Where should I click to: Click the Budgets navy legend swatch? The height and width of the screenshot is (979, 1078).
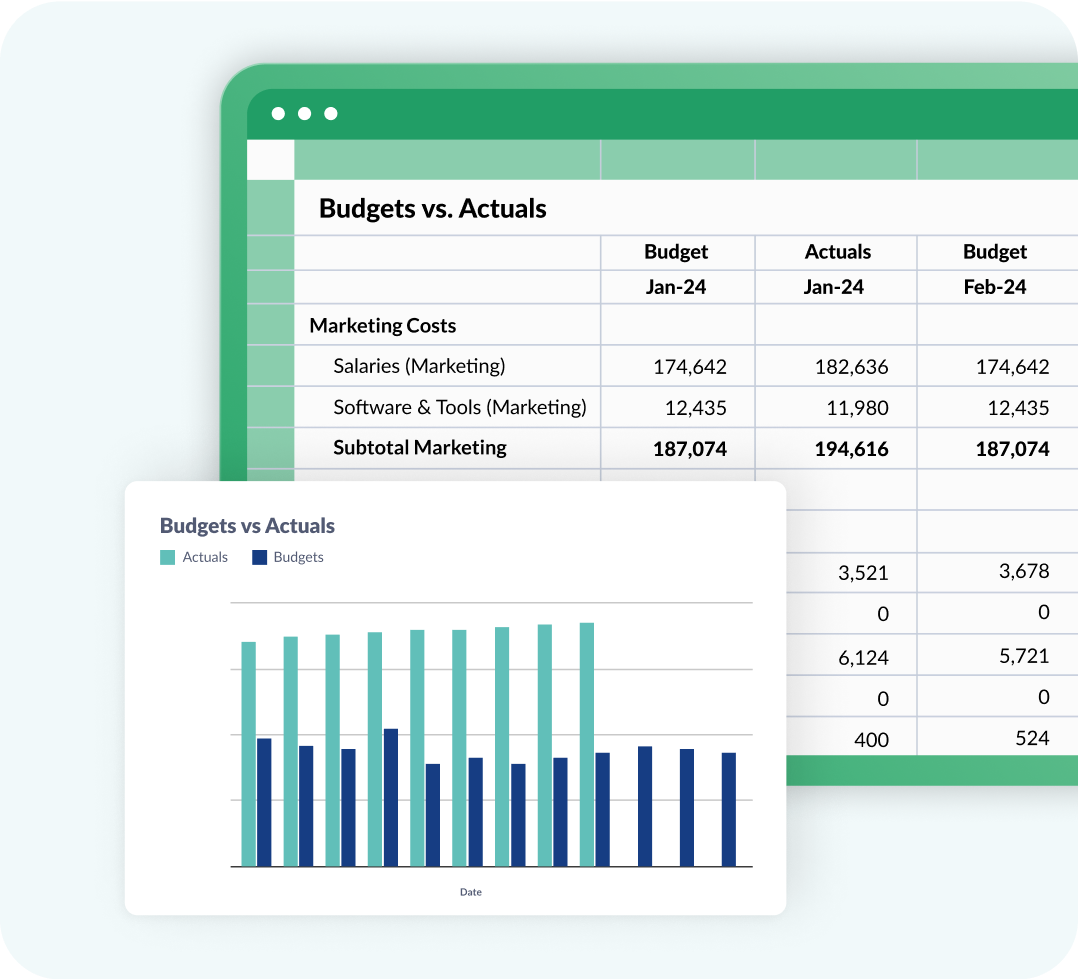pos(259,557)
